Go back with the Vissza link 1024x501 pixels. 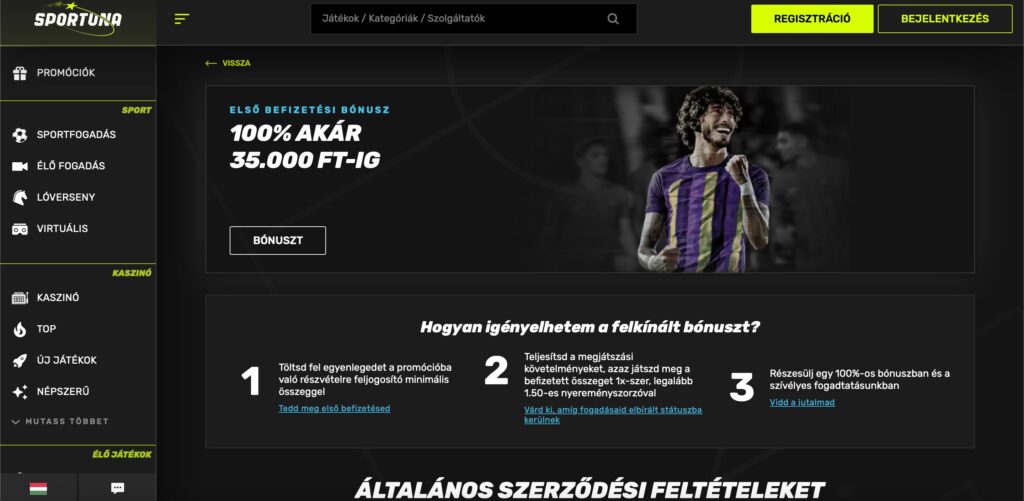click(228, 63)
